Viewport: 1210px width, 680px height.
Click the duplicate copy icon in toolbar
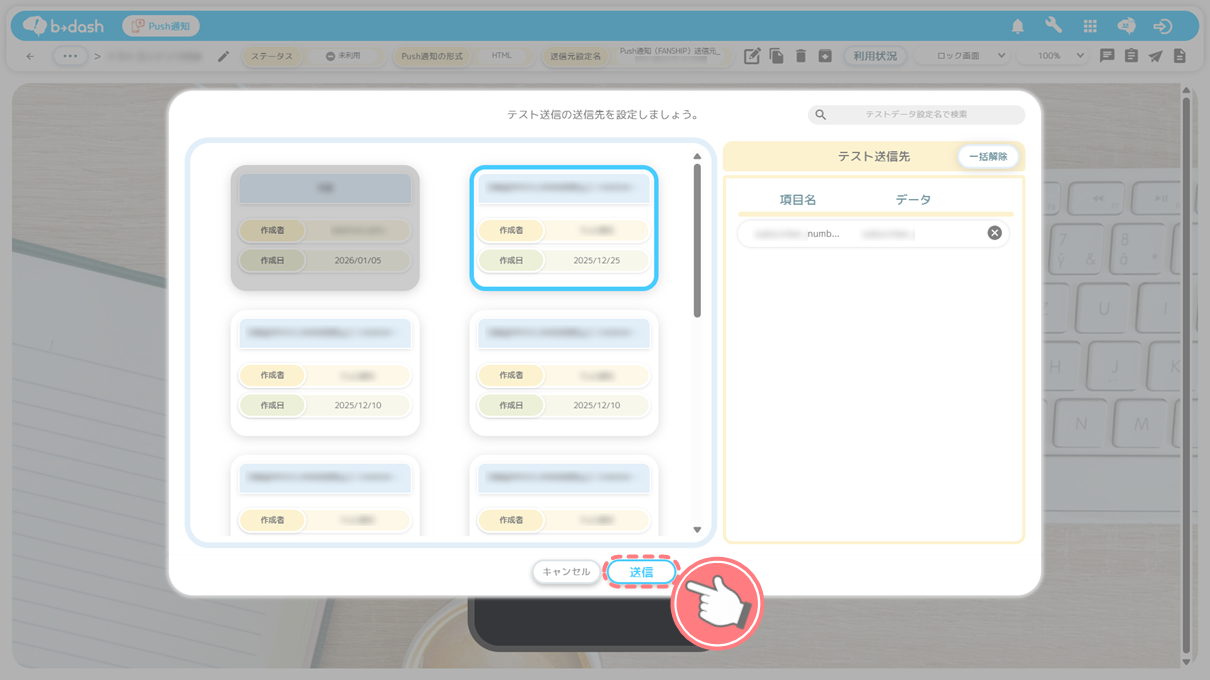(776, 56)
